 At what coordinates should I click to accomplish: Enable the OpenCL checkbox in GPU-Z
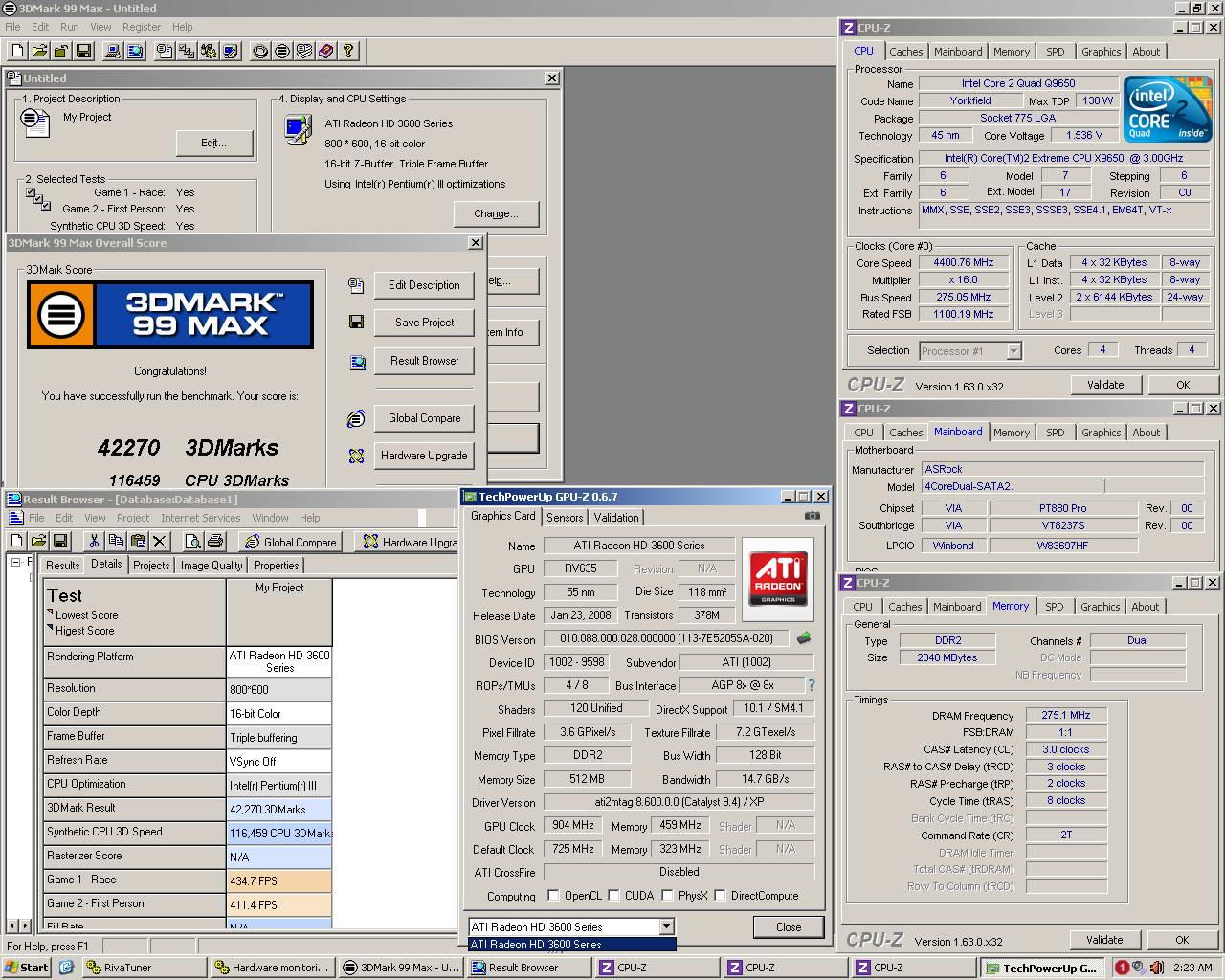553,896
